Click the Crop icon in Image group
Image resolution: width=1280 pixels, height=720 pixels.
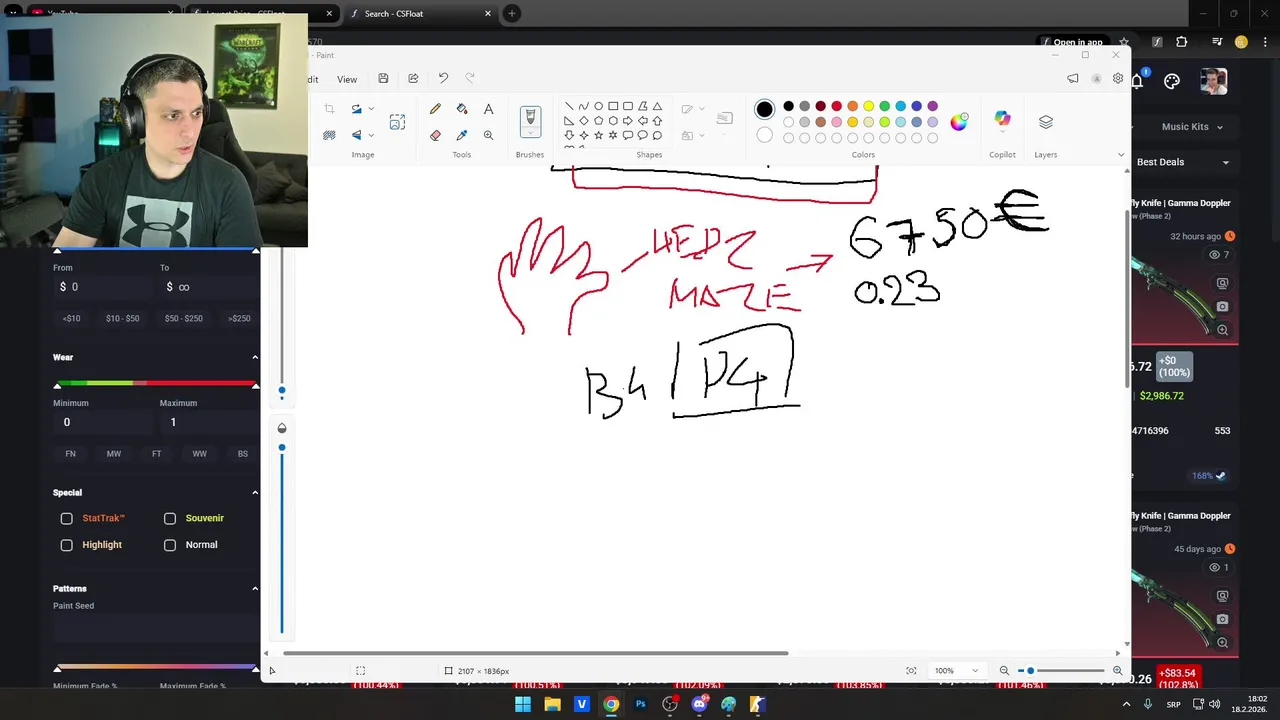tap(329, 109)
